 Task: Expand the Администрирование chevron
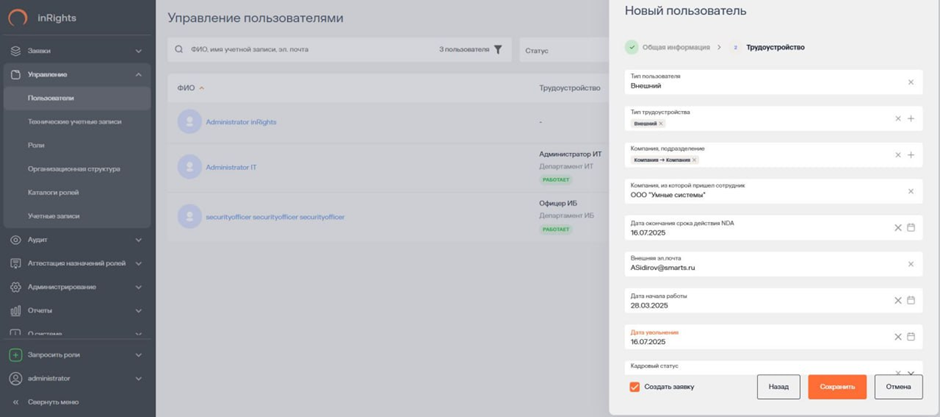tap(138, 287)
